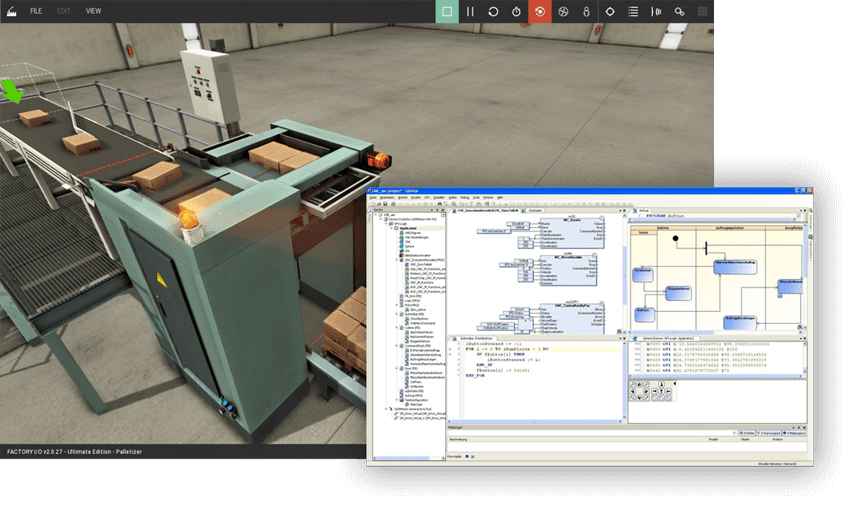Toggle the diamond sensor tags icon
This screenshot has height=505, width=850.
click(x=610, y=11)
